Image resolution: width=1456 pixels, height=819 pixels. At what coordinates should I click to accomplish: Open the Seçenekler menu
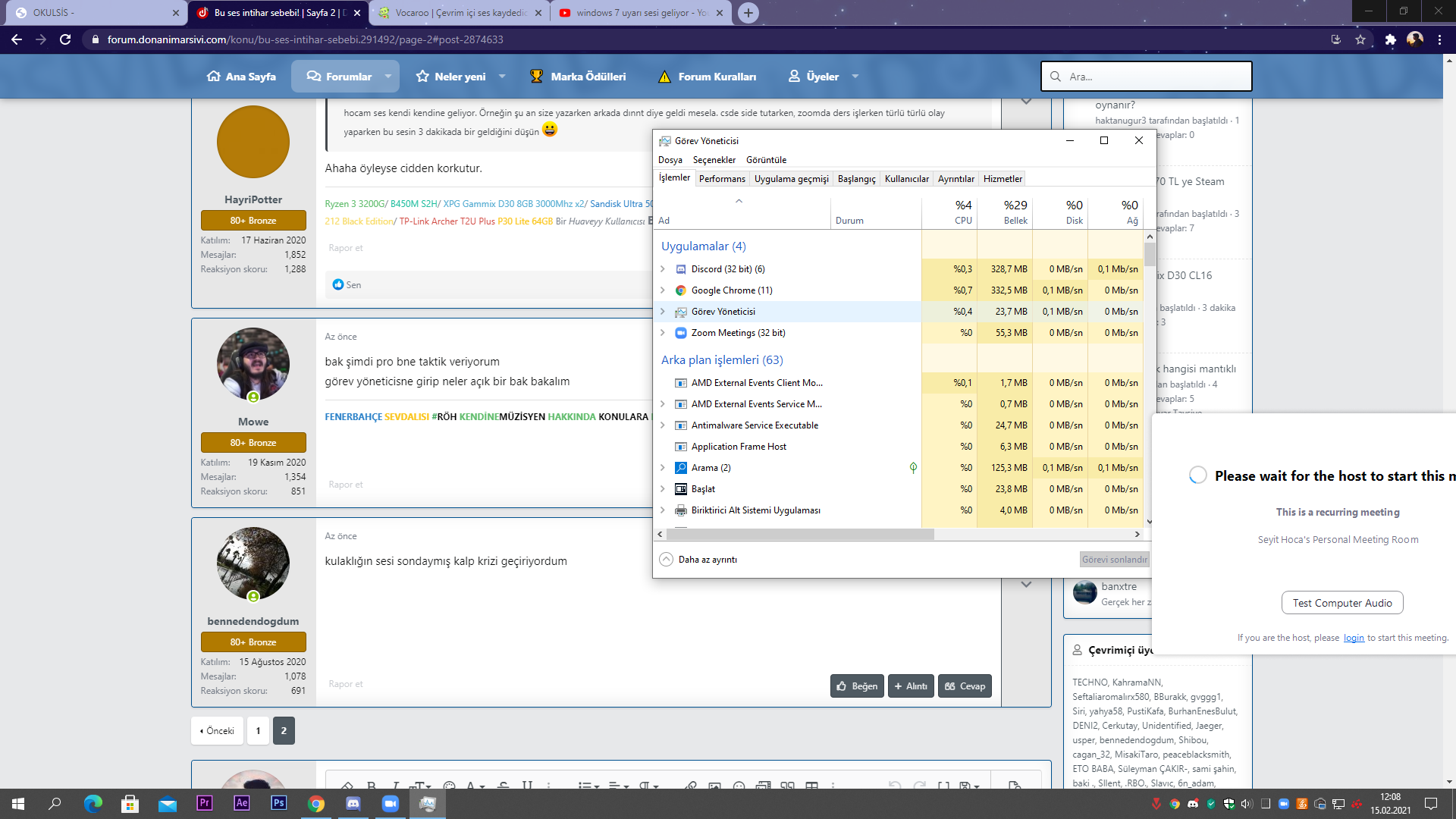pos(714,160)
